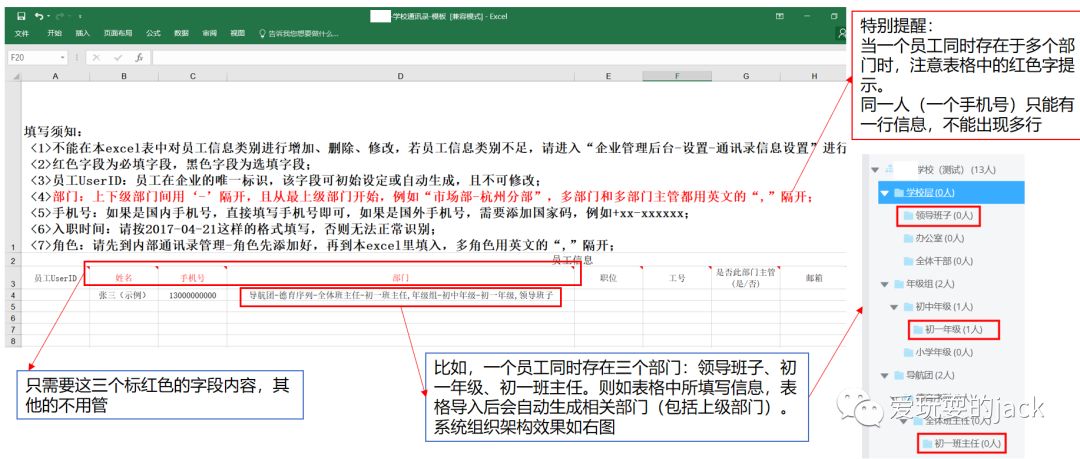The height and width of the screenshot is (459, 1080).
Task: Select the 导航团 (2人) tree item
Action: click(924, 375)
